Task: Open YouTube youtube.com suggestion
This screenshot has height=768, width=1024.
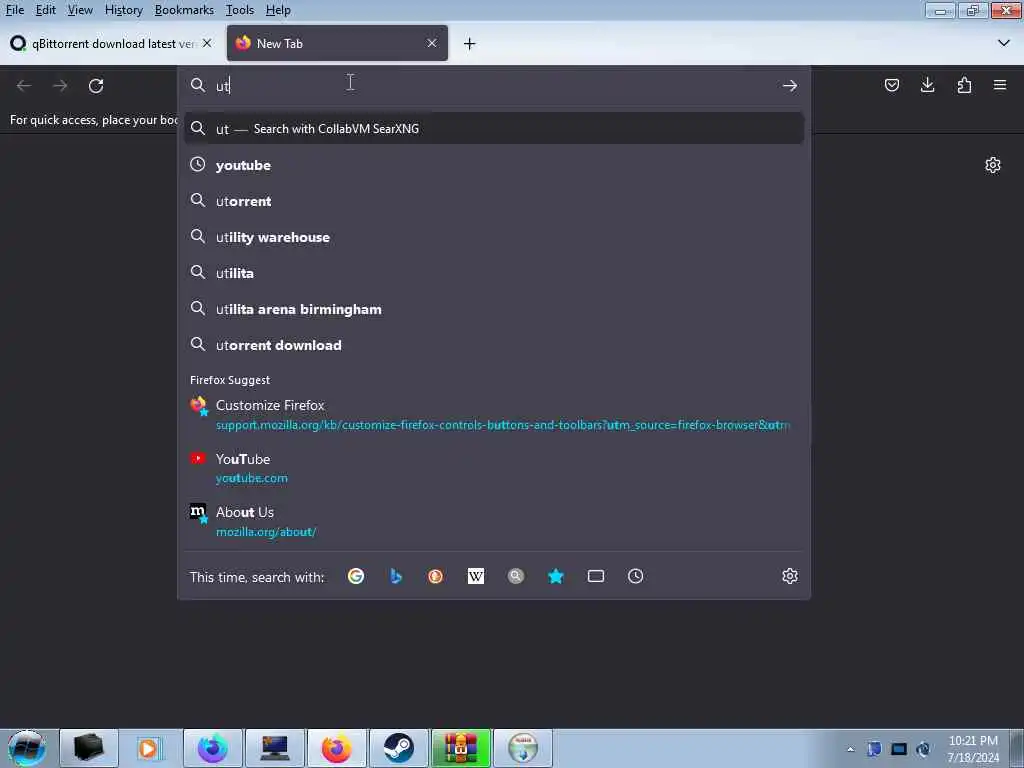Action: 494,468
